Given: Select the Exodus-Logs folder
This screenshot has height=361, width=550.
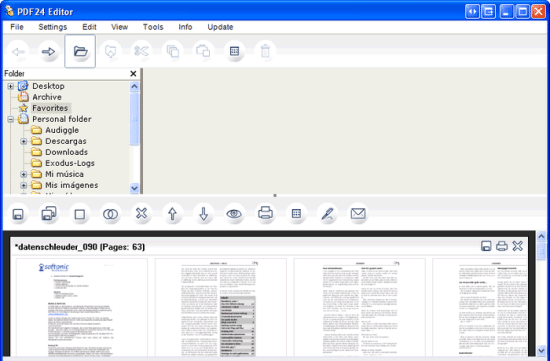Looking at the screenshot, I should click(x=70, y=163).
